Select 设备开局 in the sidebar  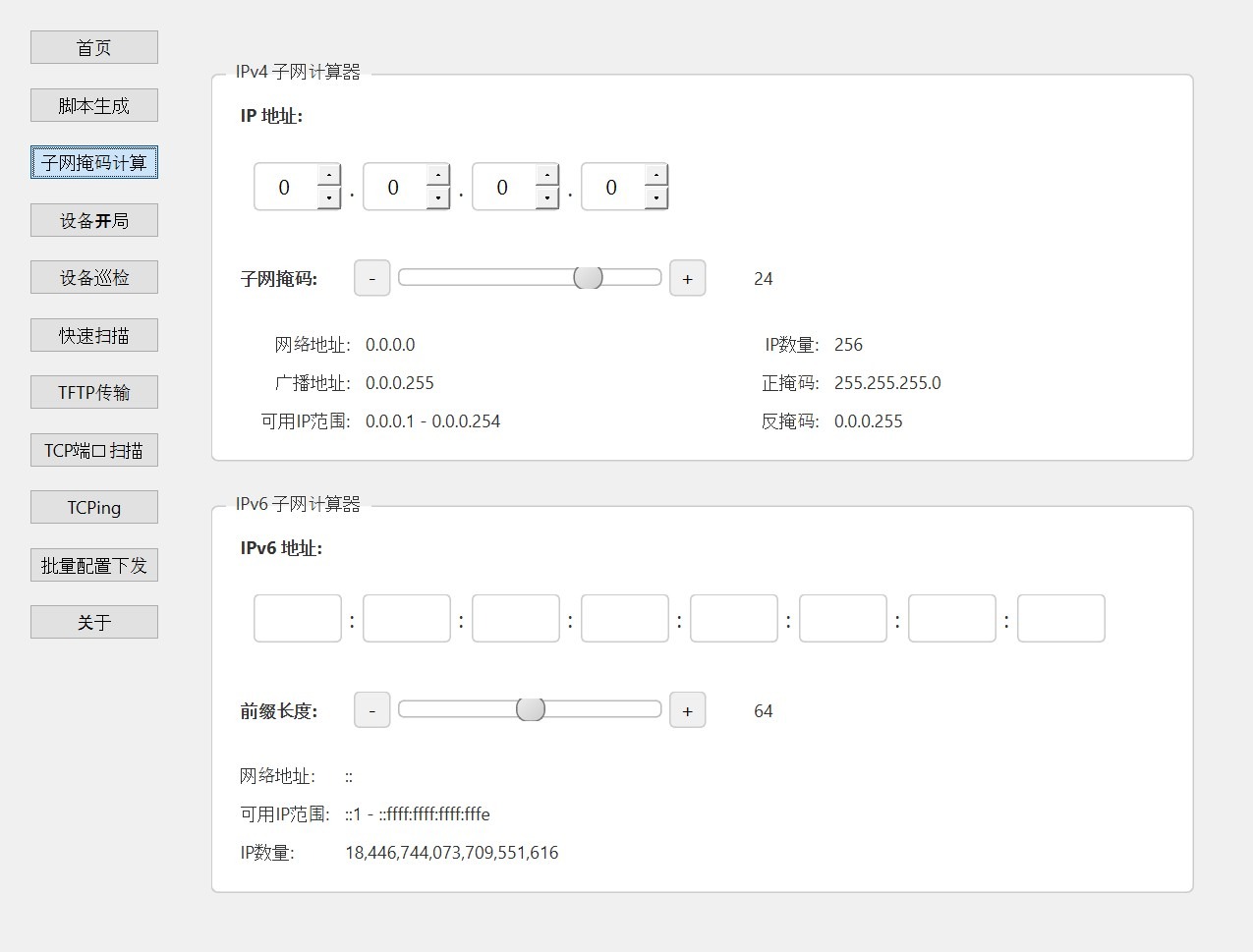(x=94, y=221)
